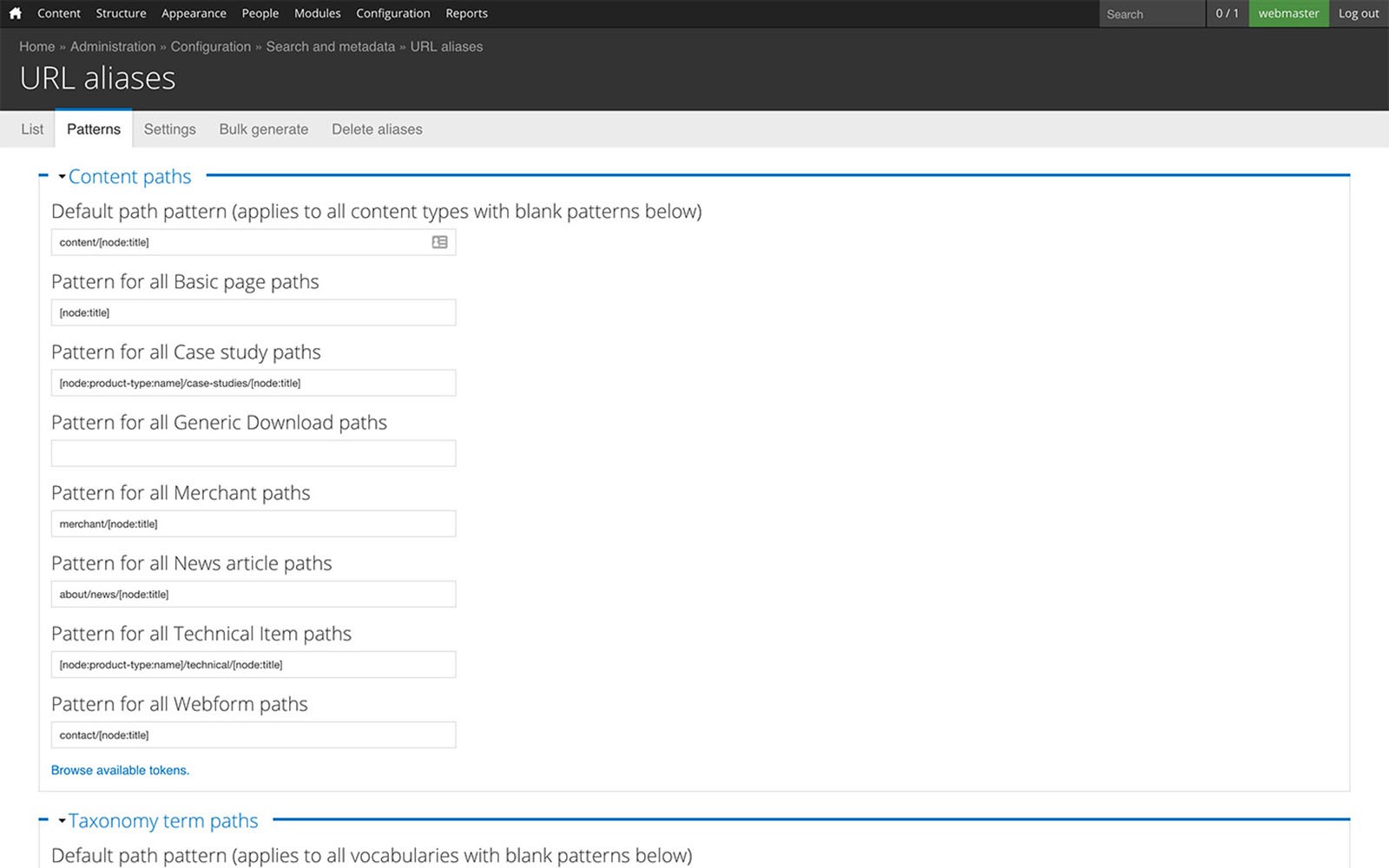Open the People admin menu
Screen dimensions: 1389x868
click(x=260, y=13)
